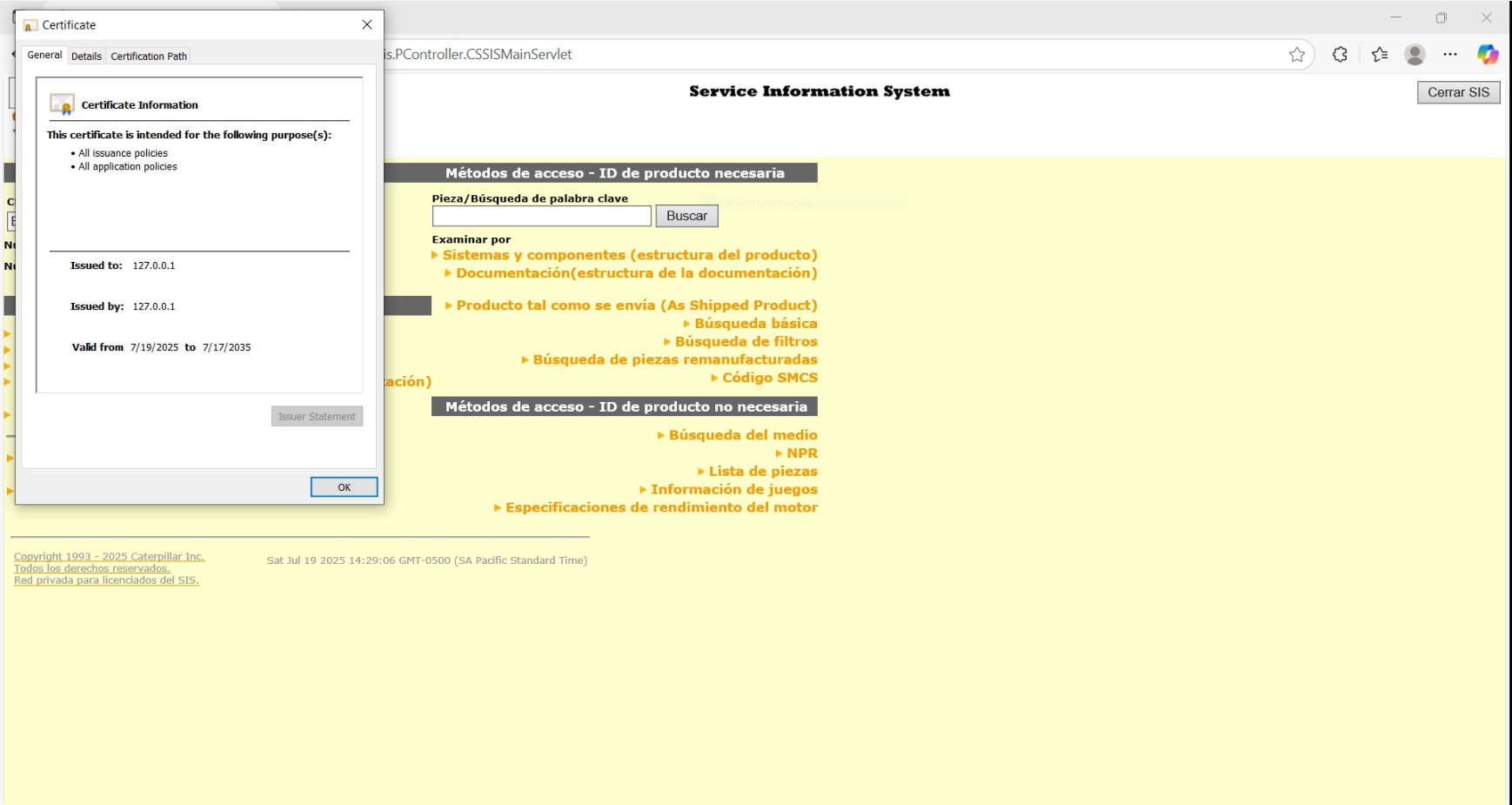Open browser profile avatar
This screenshot has width=1512, height=805.
[x=1415, y=55]
